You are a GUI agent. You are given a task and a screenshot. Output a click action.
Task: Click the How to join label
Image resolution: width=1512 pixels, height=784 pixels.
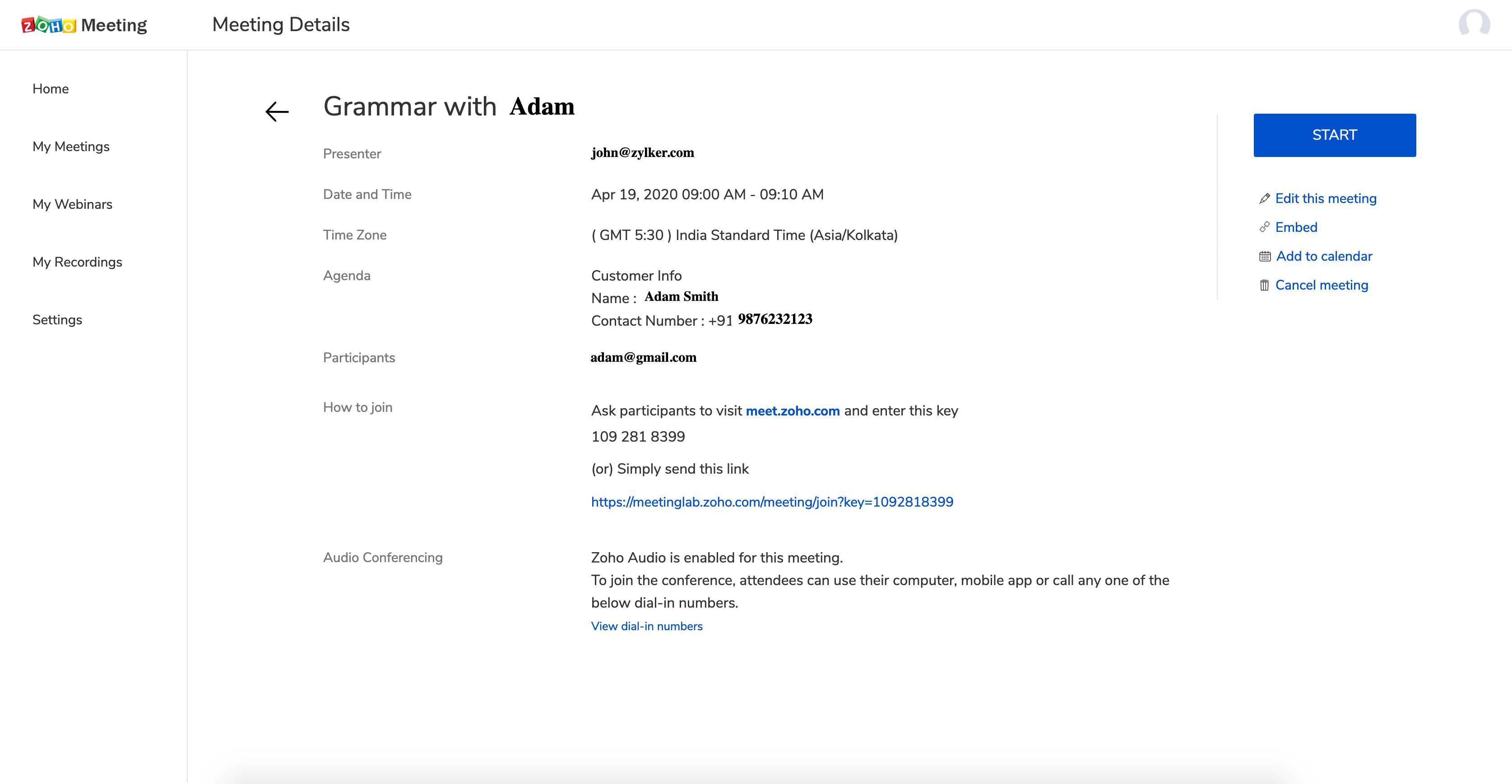(357, 407)
